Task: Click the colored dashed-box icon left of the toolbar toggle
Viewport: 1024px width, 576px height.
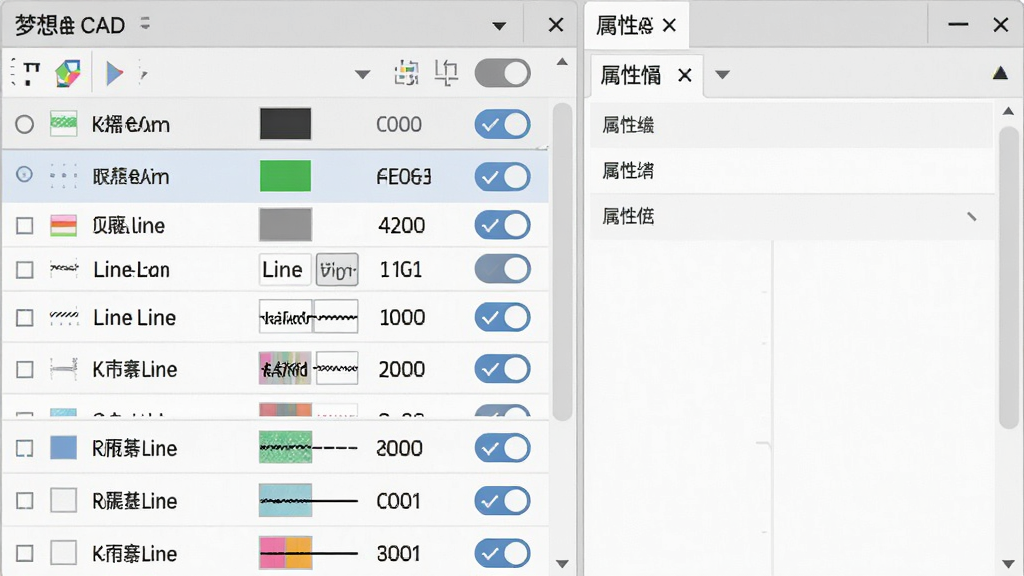Action: pyautogui.click(x=406, y=72)
